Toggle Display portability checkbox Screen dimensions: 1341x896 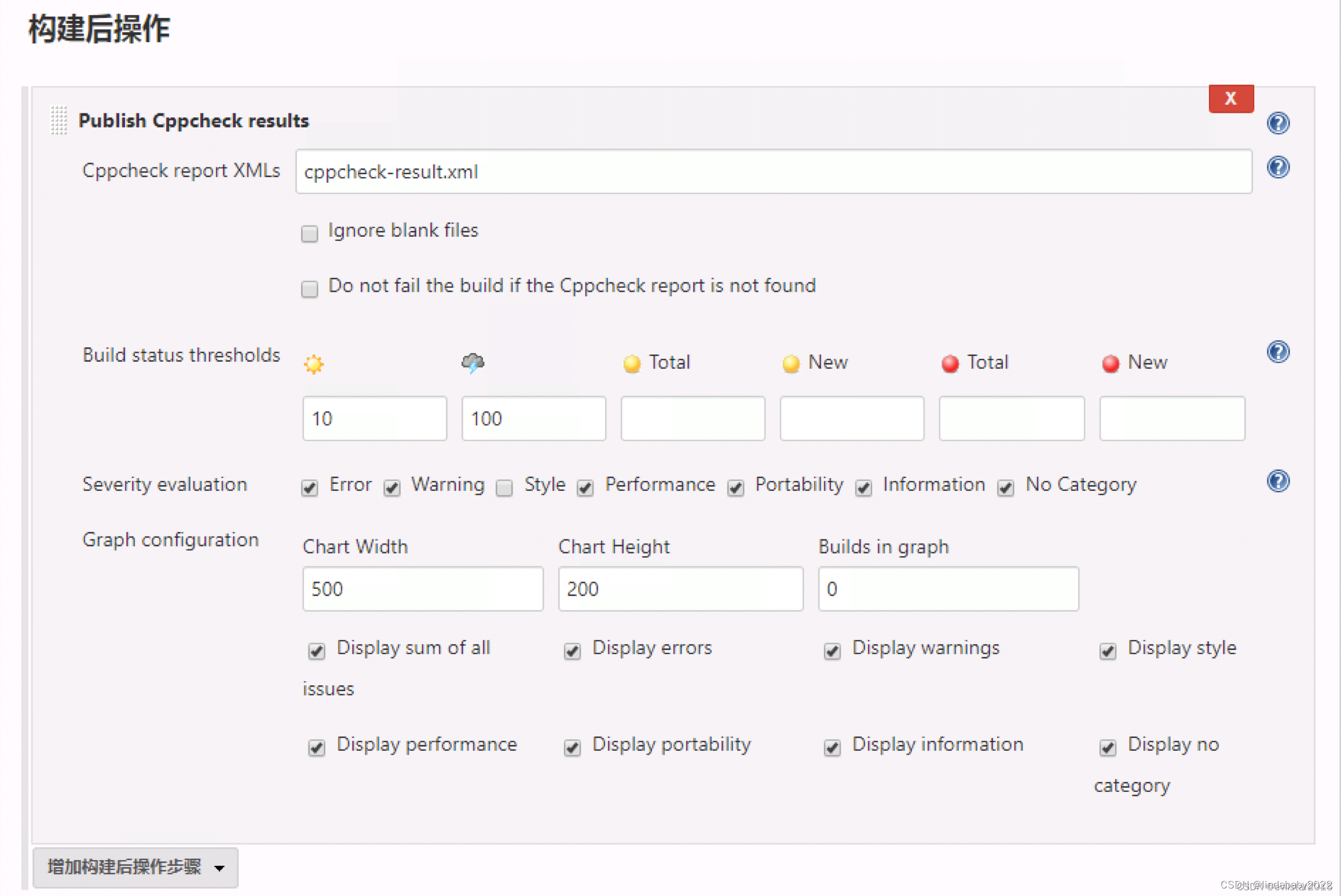pos(573,748)
